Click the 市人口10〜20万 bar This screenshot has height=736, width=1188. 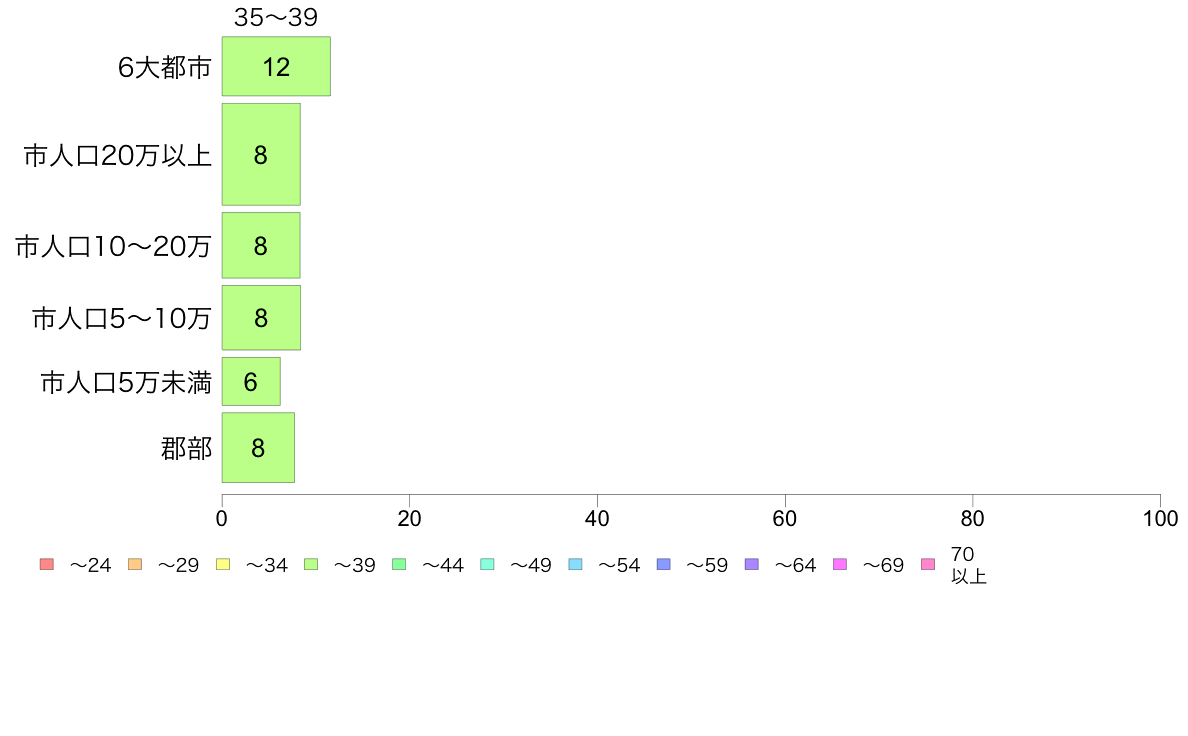[x=261, y=245]
